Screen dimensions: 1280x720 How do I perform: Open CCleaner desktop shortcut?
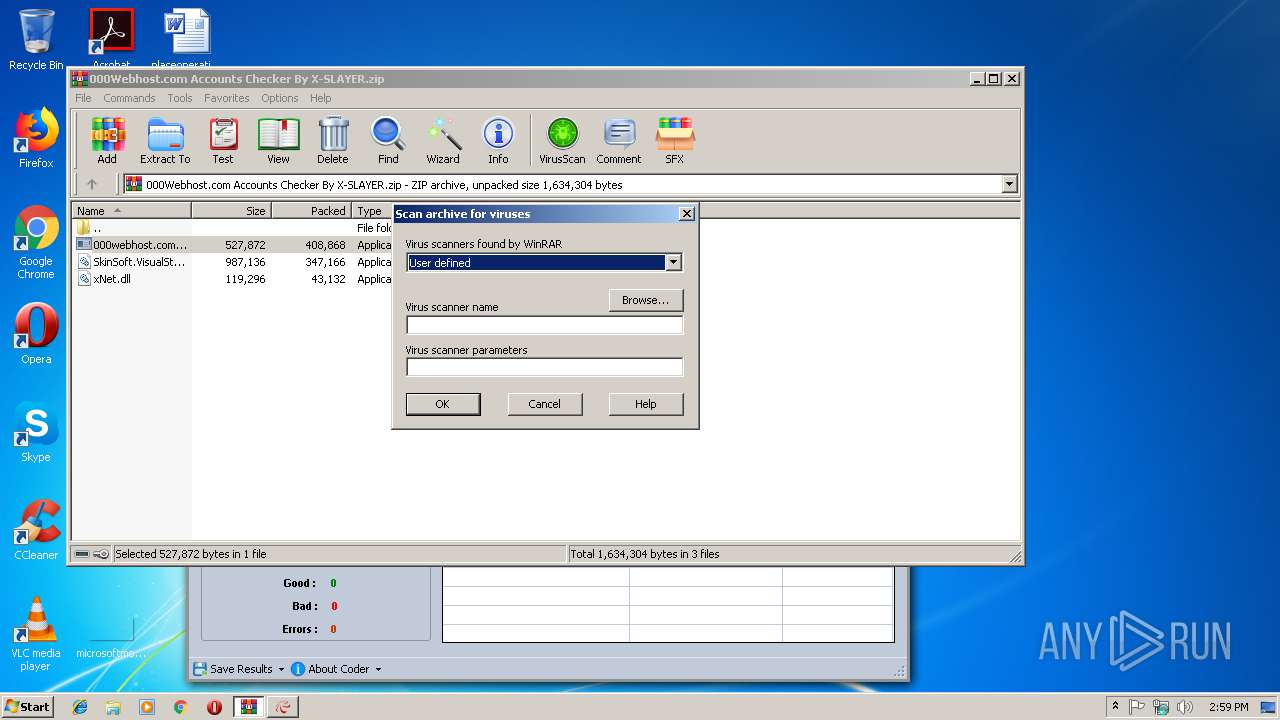coord(36,530)
